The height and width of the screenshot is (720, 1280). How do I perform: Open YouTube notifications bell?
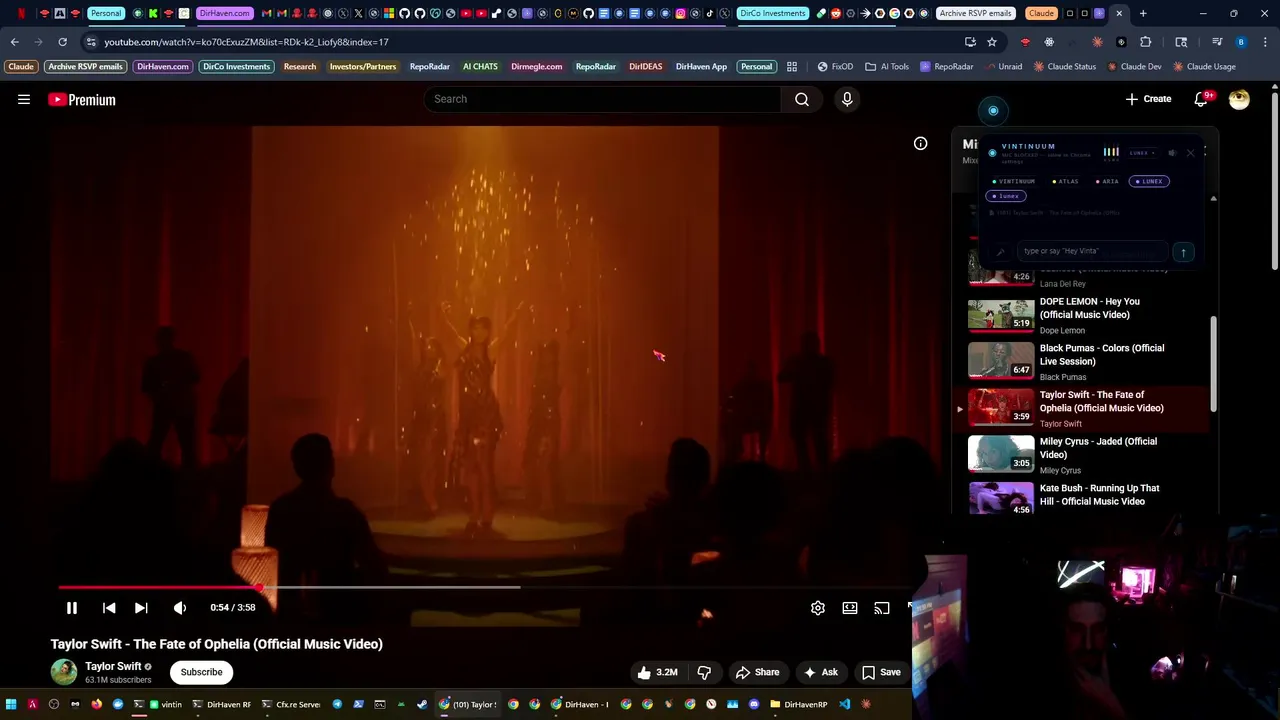pos(1202,99)
